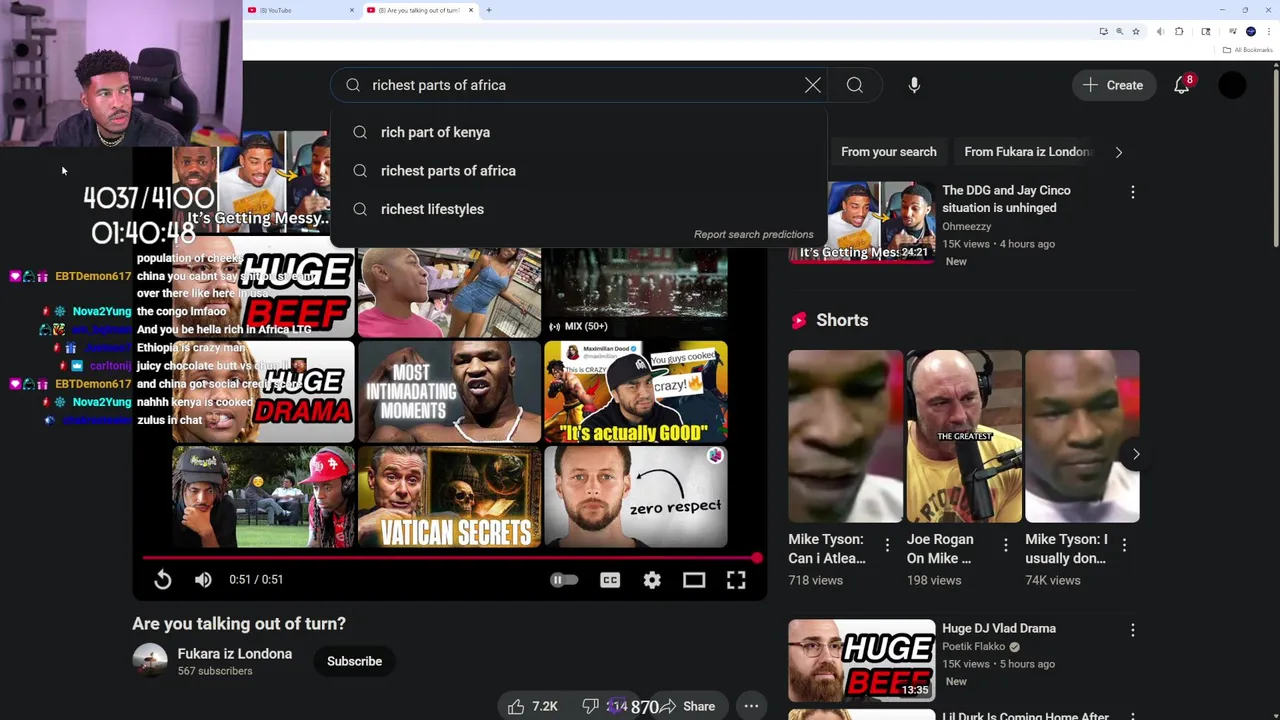This screenshot has width=1280, height=720.
Task: Open the All Bookmarks folder
Action: point(1247,50)
